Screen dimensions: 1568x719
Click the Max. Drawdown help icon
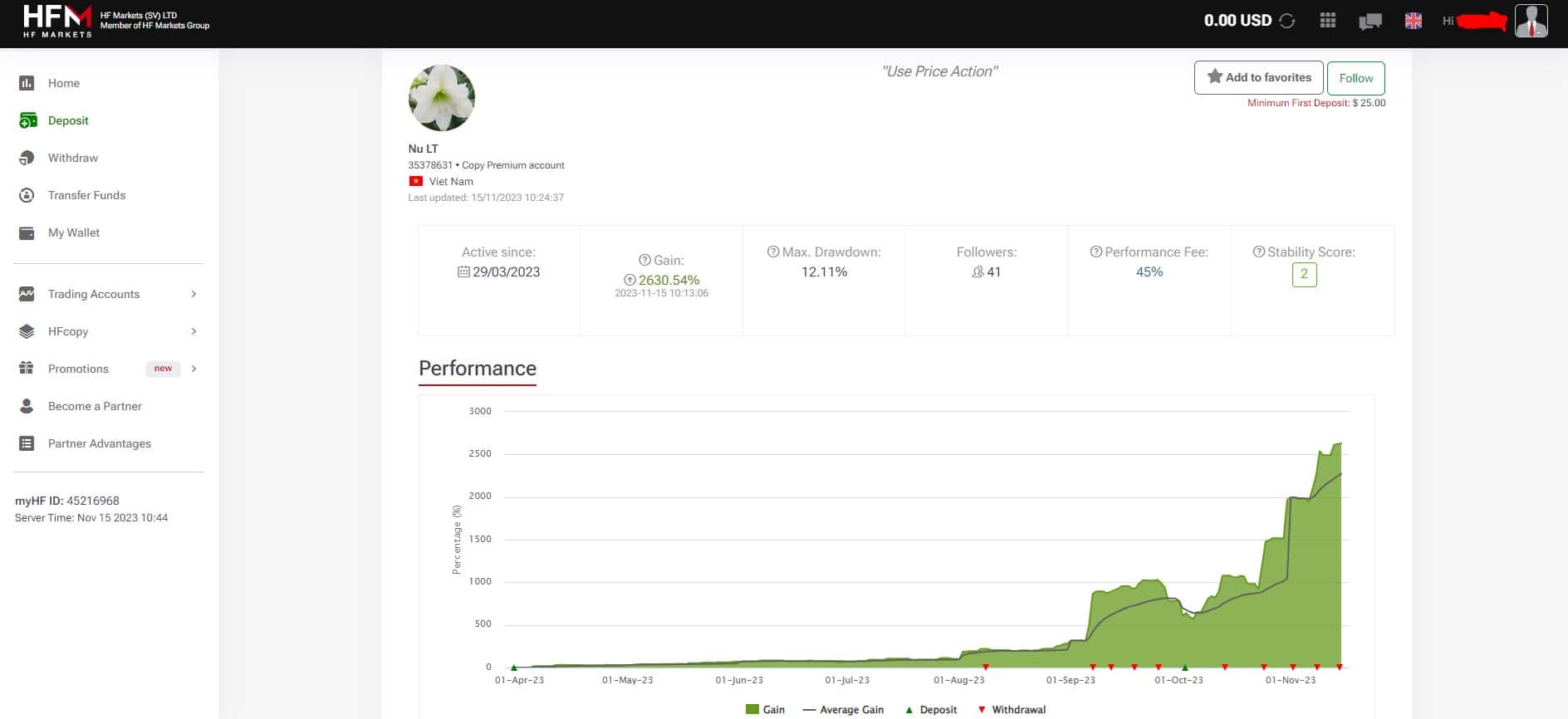coord(773,252)
